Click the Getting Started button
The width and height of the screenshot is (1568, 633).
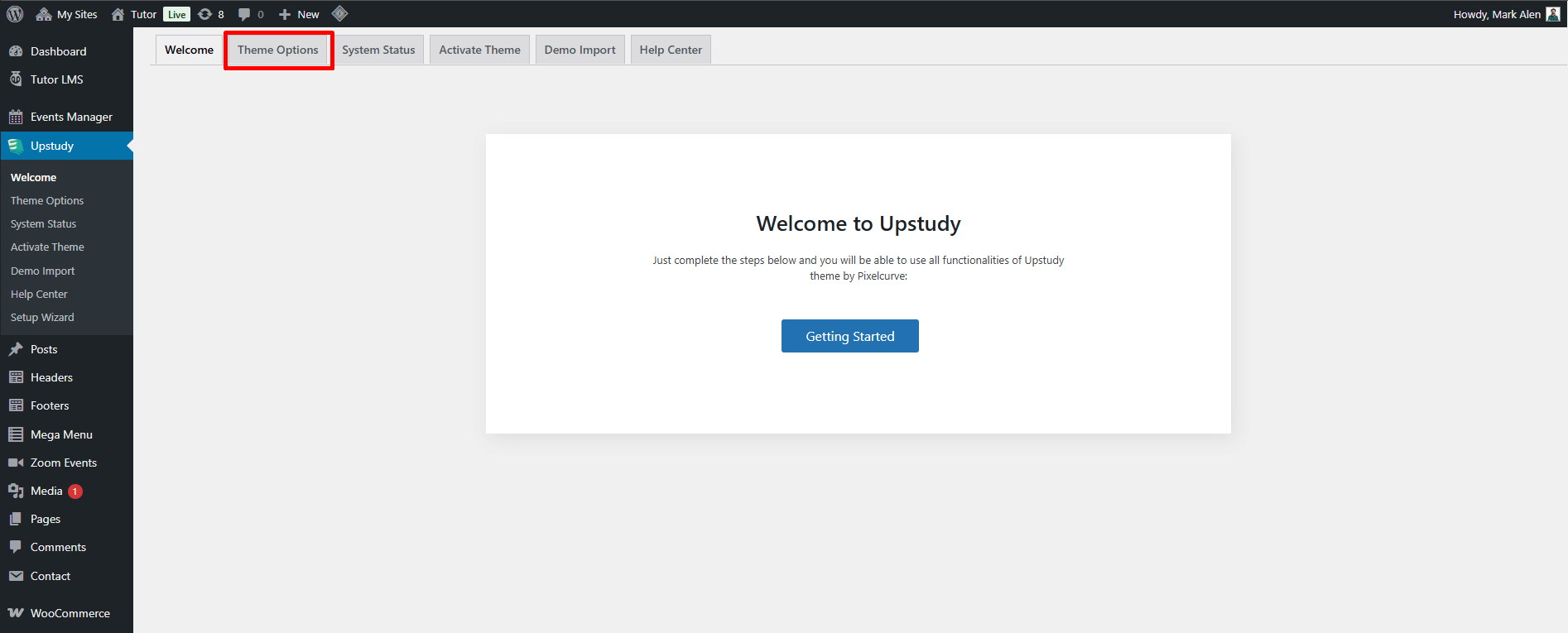pos(850,336)
